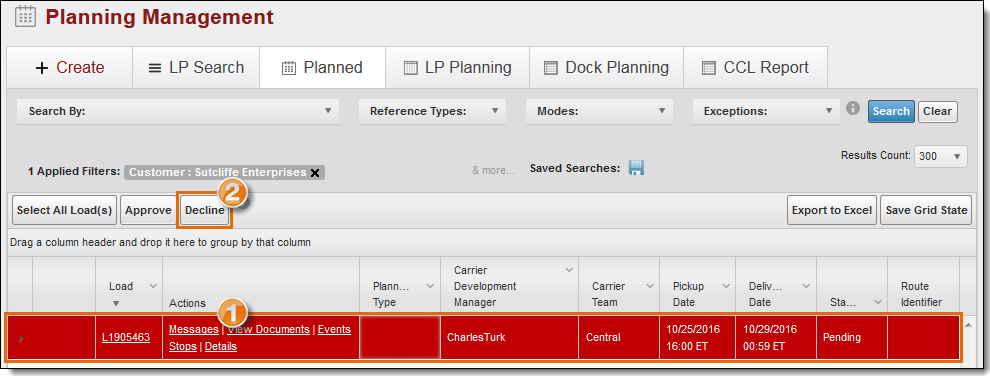Click the blue Search button
Screen dimensions: 990x376
[891, 111]
